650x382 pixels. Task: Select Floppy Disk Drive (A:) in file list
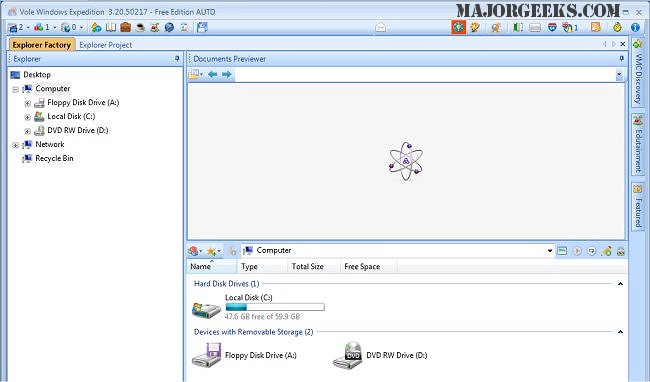tap(260, 355)
